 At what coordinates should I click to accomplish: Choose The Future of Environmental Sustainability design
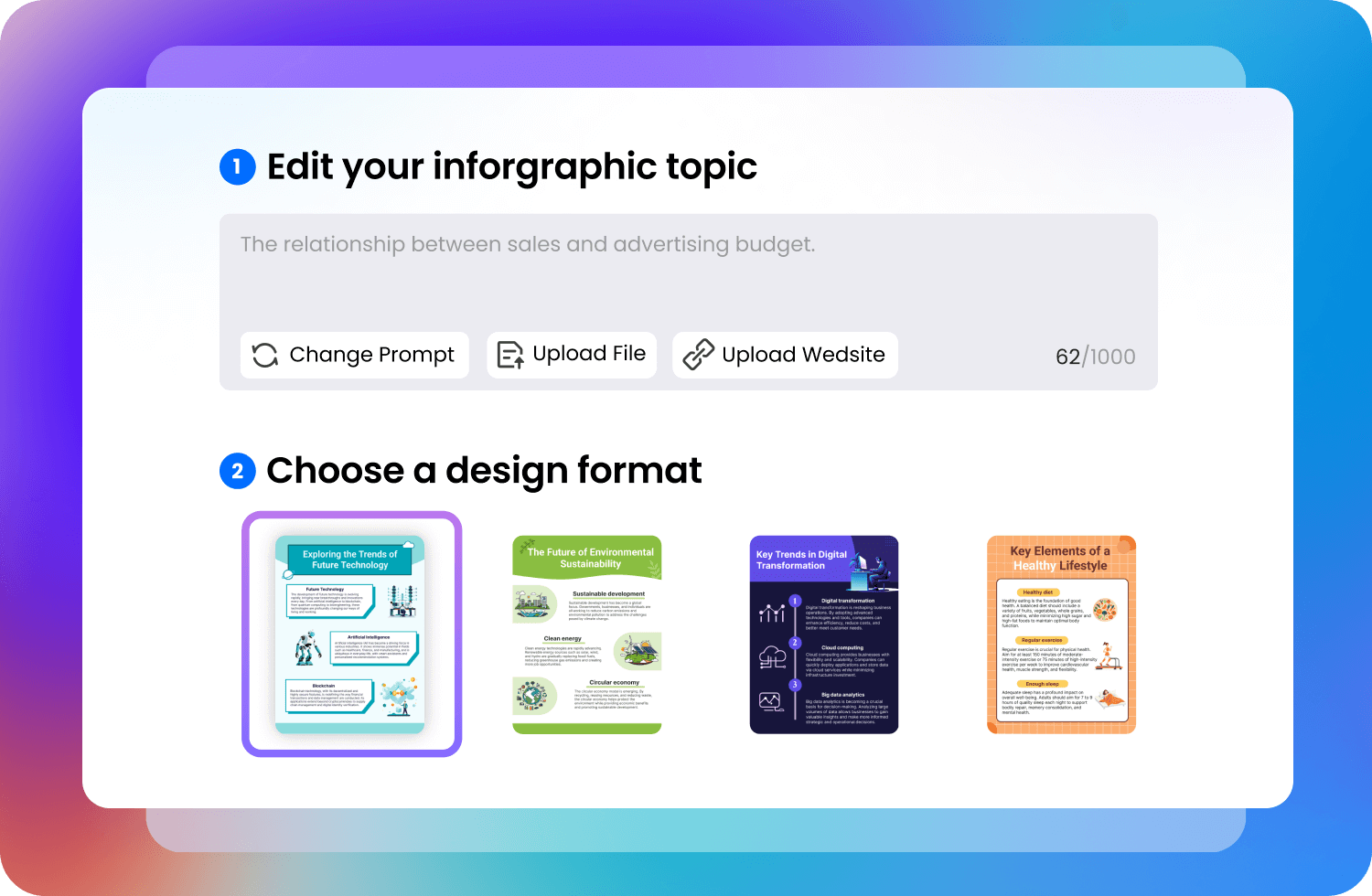587,635
